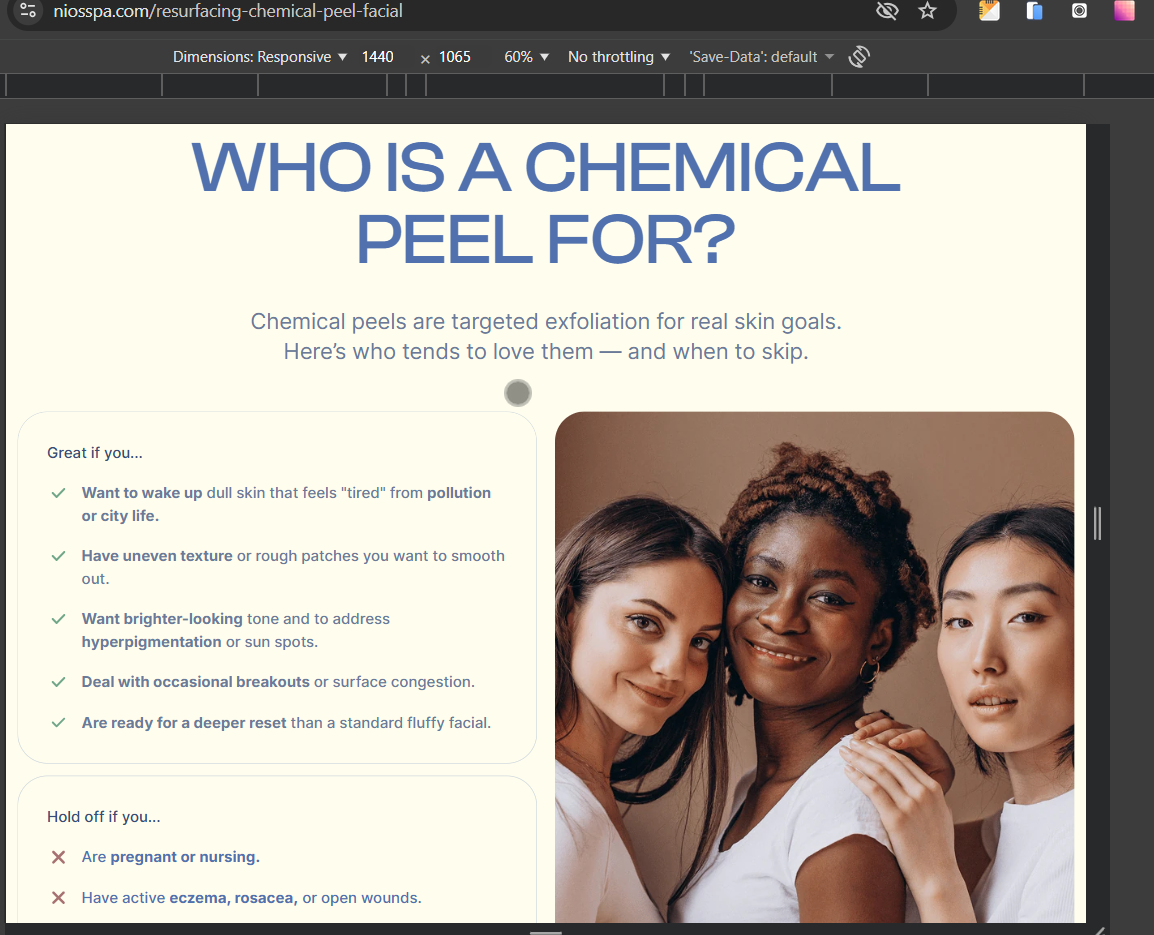Viewport: 1154px width, 935px height.
Task: Open the No throttling dropdown
Action: pos(618,57)
